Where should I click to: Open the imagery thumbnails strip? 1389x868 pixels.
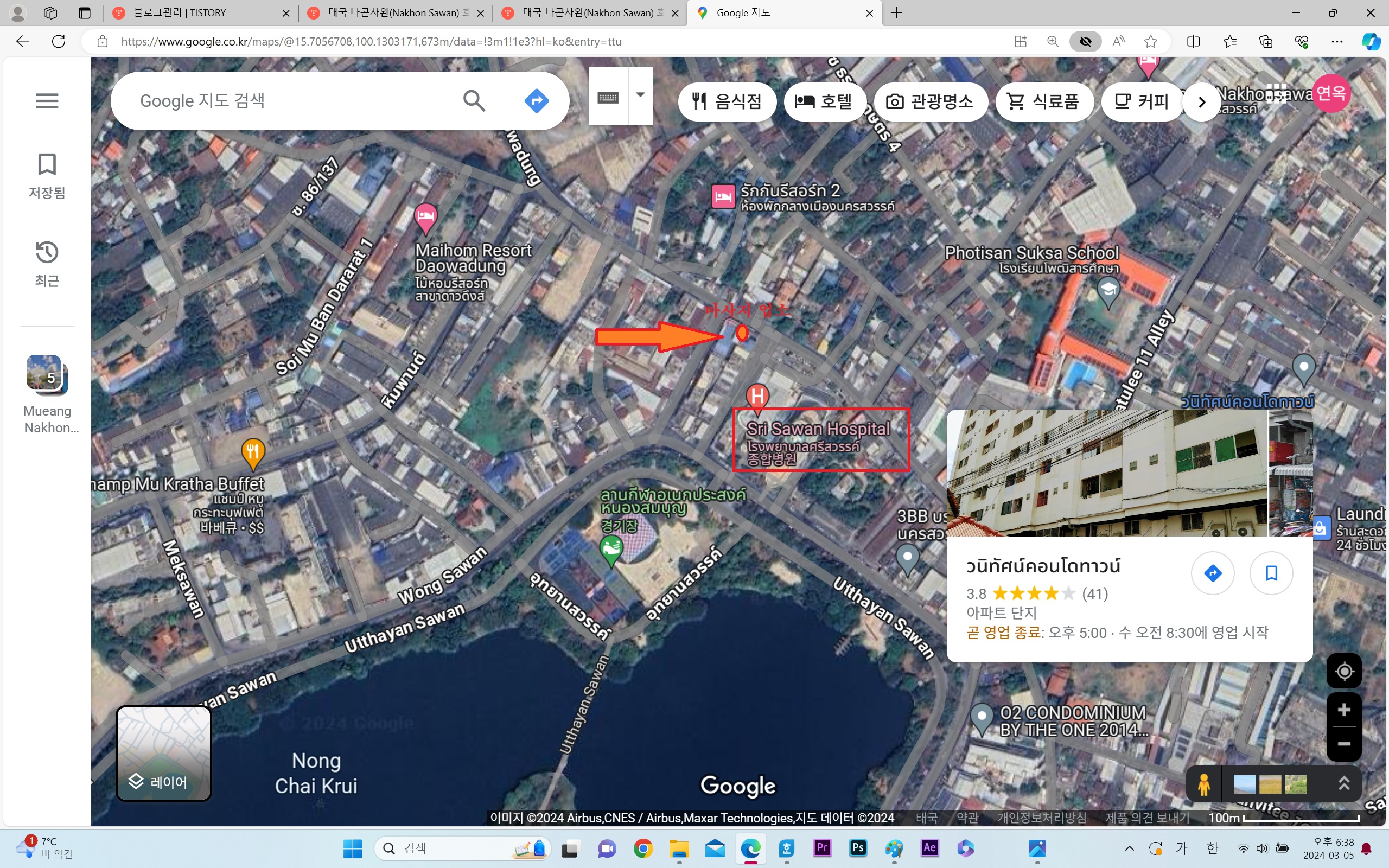point(1270,784)
